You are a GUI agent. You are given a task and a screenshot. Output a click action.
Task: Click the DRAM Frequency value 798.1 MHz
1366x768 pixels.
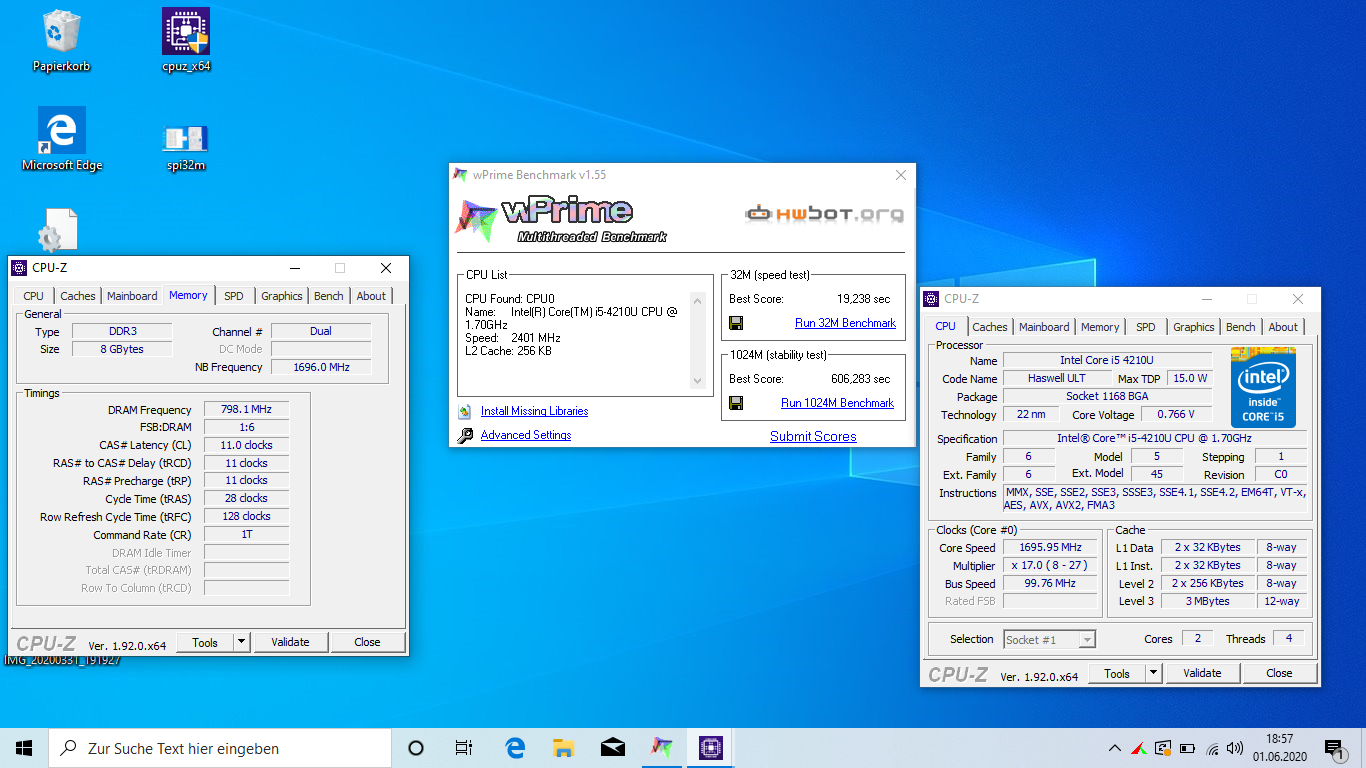[246, 409]
